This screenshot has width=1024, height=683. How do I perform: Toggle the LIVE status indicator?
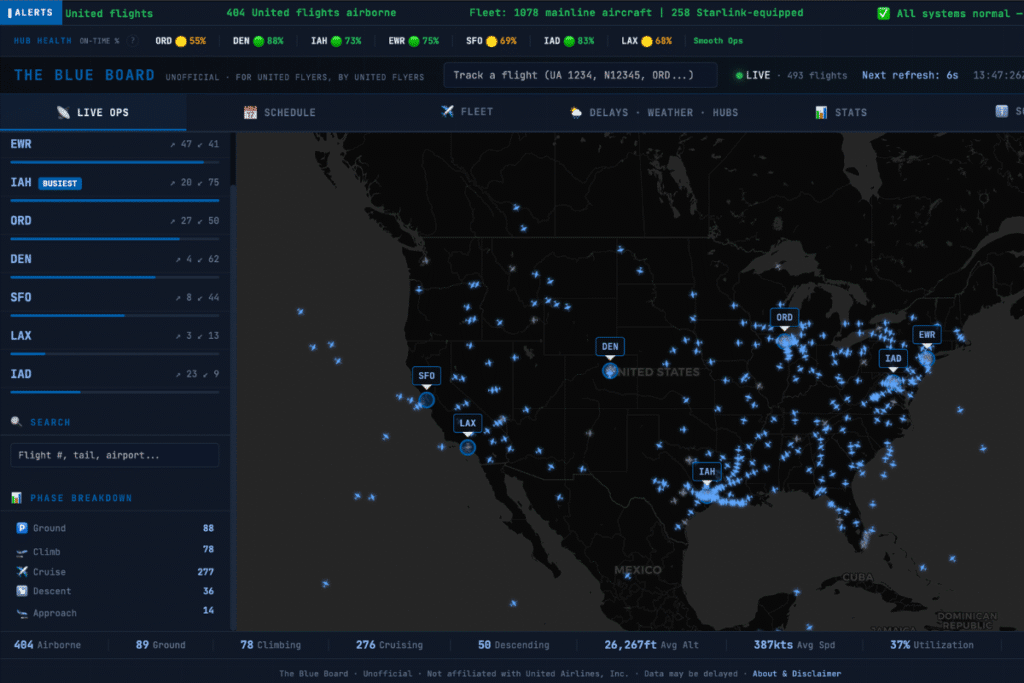pos(753,75)
